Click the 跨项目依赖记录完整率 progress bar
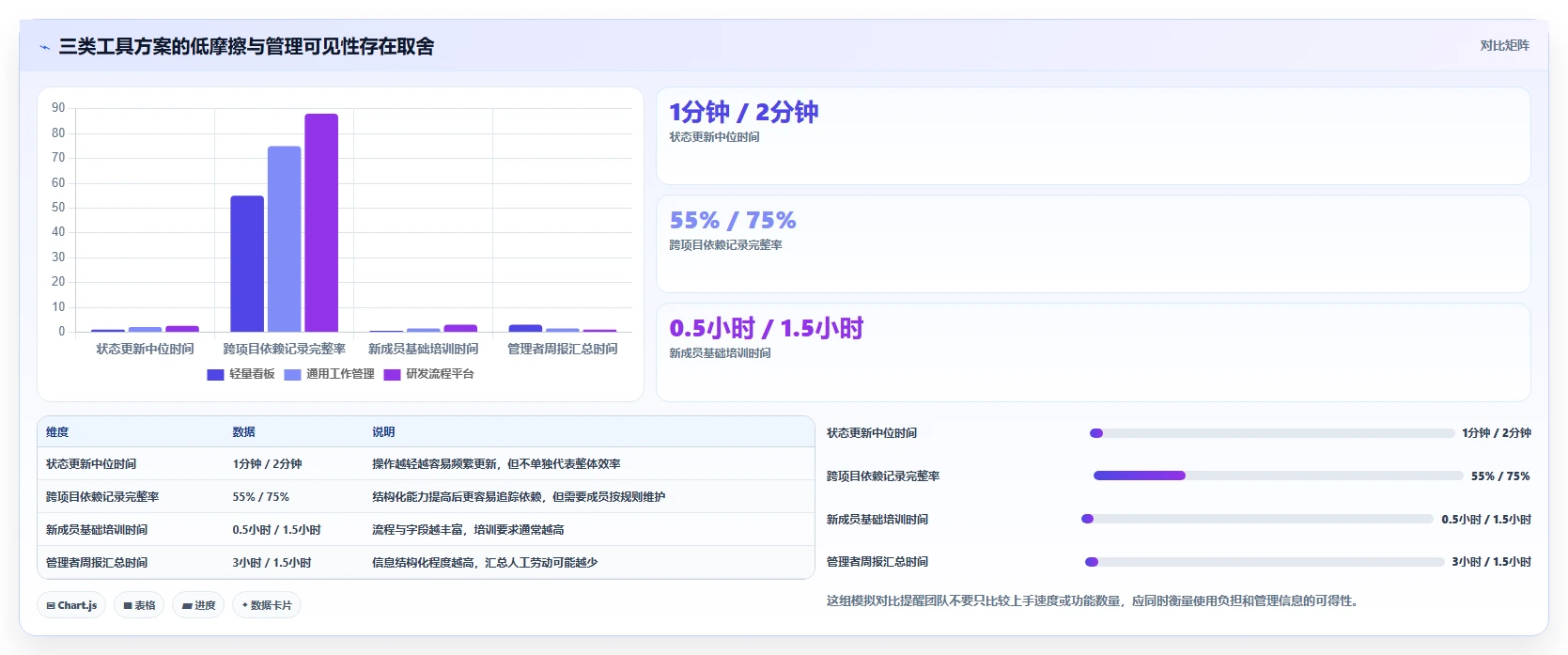Image resolution: width=1568 pixels, height=655 pixels. [1278, 476]
